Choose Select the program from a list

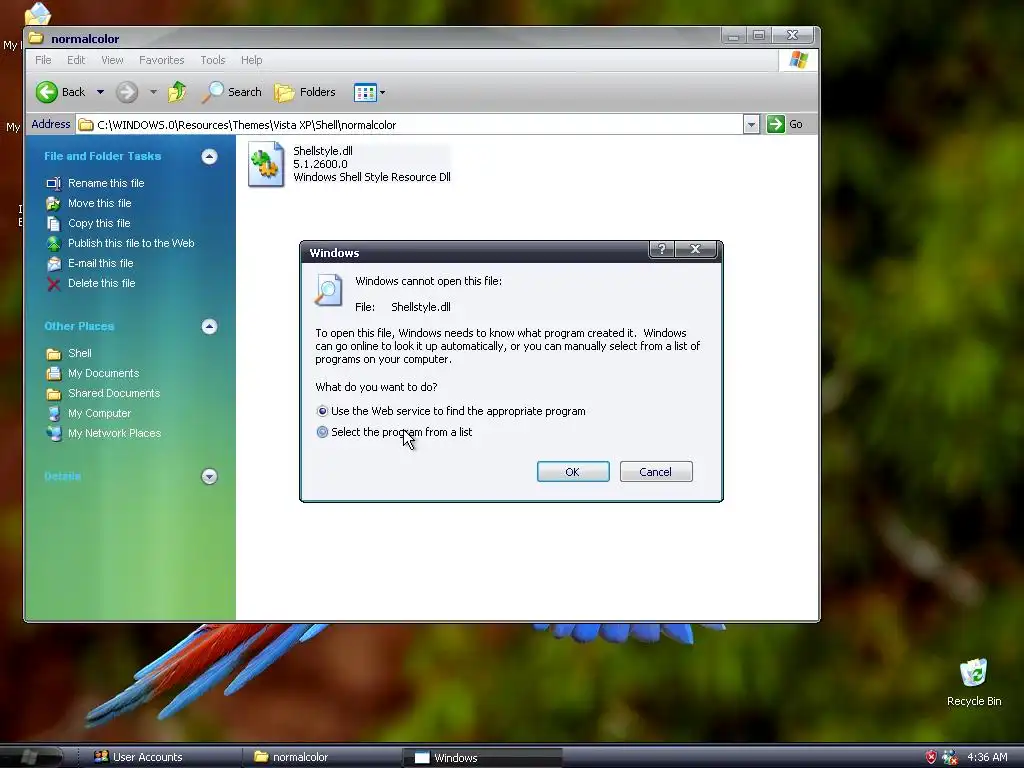tap(322, 432)
